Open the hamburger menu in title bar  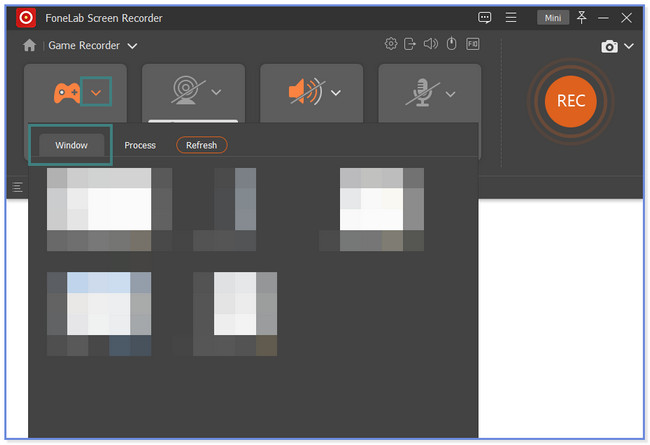511,17
